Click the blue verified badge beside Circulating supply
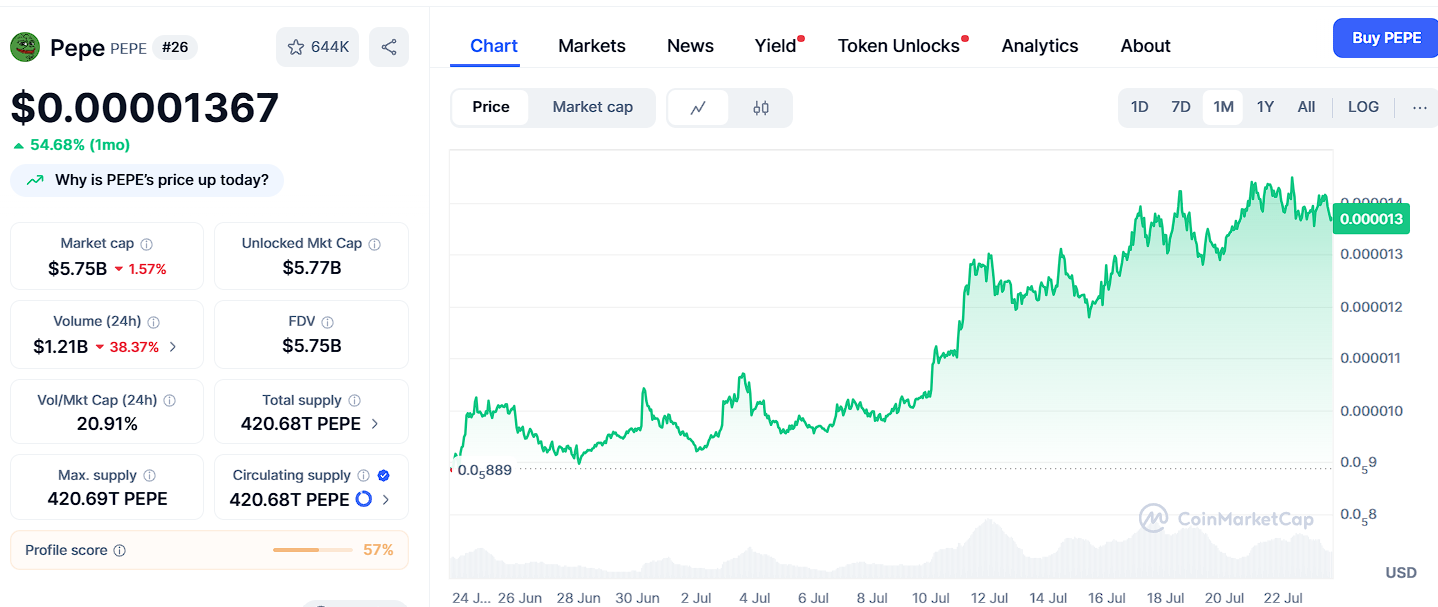Image resolution: width=1438 pixels, height=607 pixels. 384,476
